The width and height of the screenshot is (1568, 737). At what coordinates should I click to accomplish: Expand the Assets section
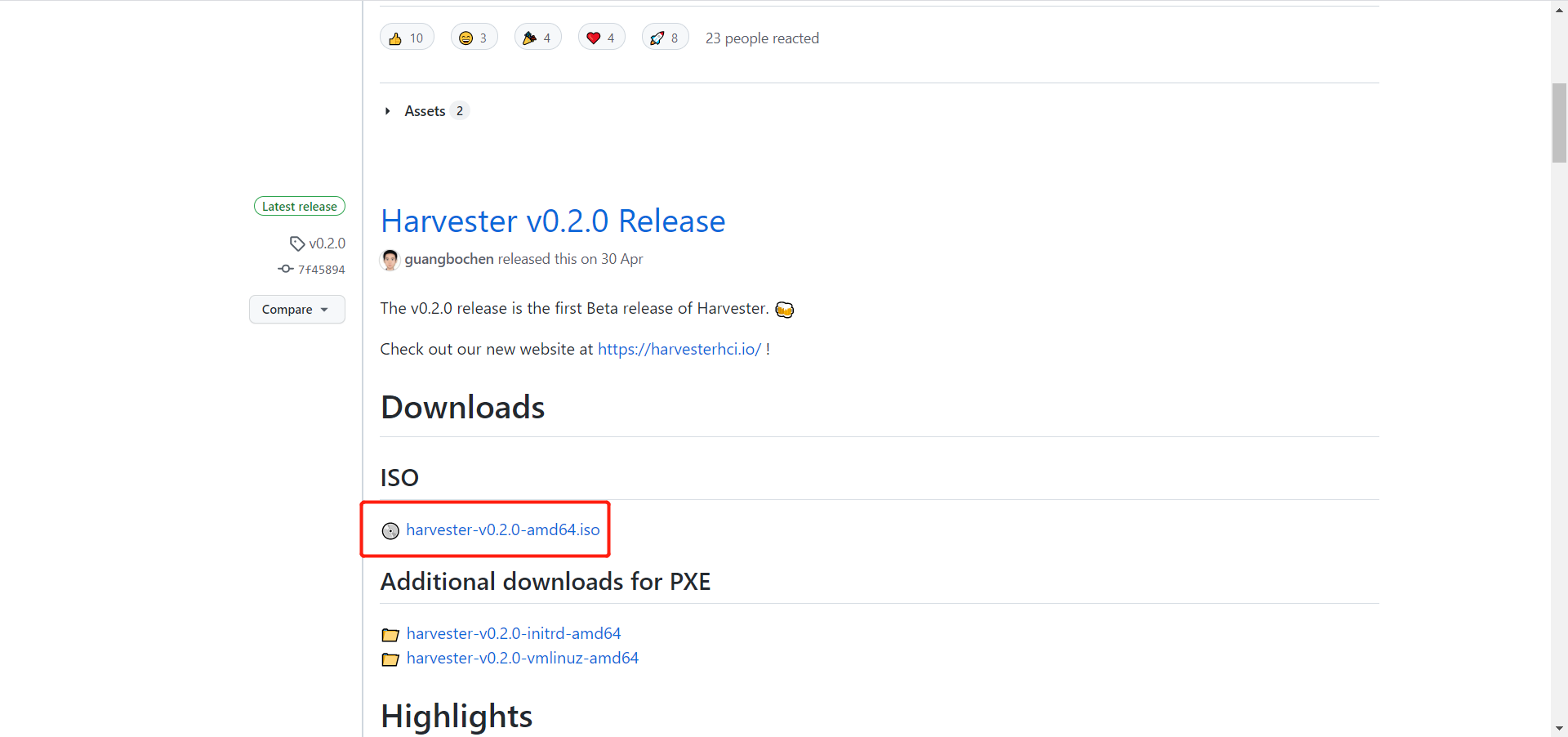[x=425, y=111]
